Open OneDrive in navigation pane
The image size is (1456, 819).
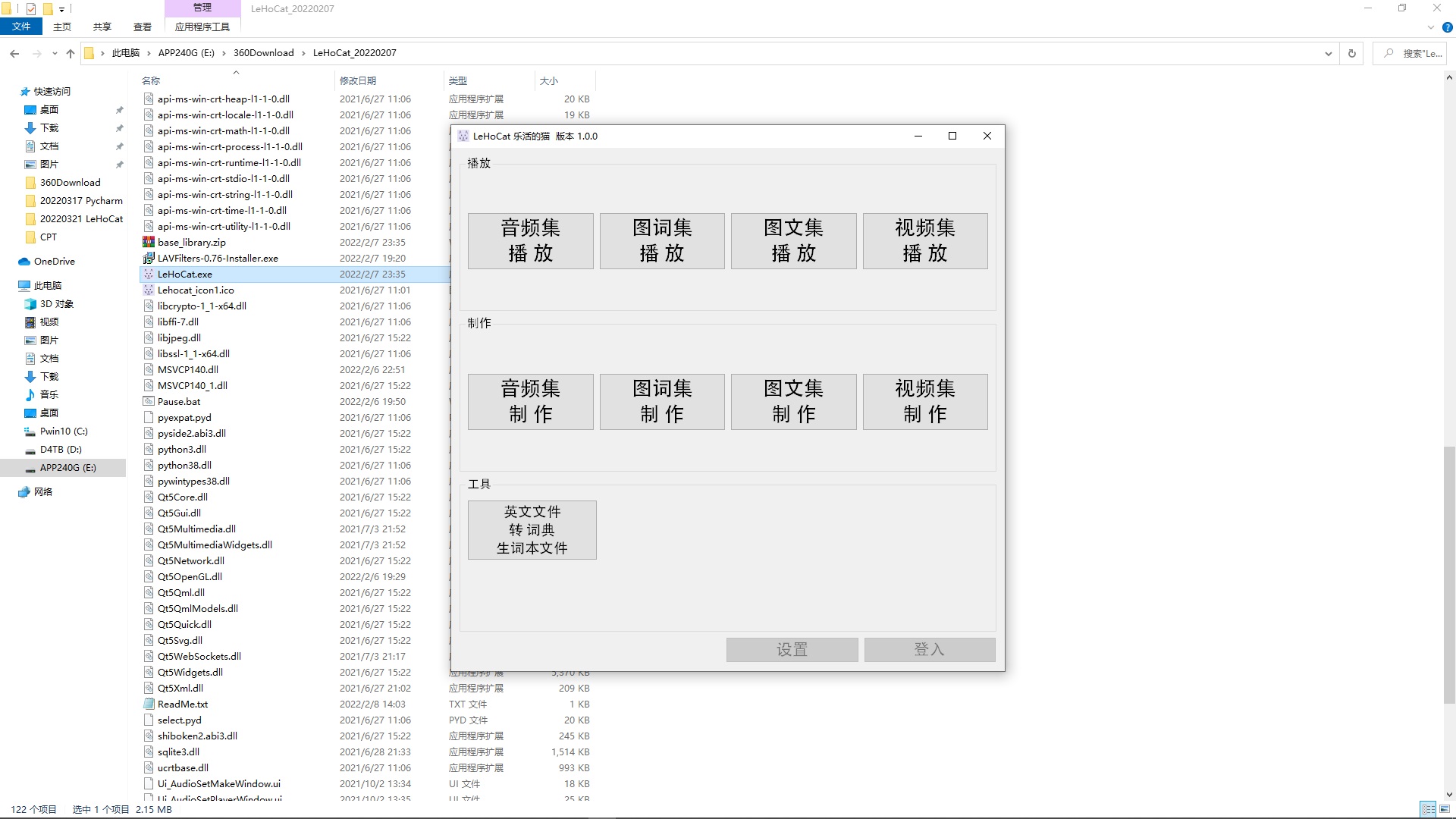(x=54, y=262)
